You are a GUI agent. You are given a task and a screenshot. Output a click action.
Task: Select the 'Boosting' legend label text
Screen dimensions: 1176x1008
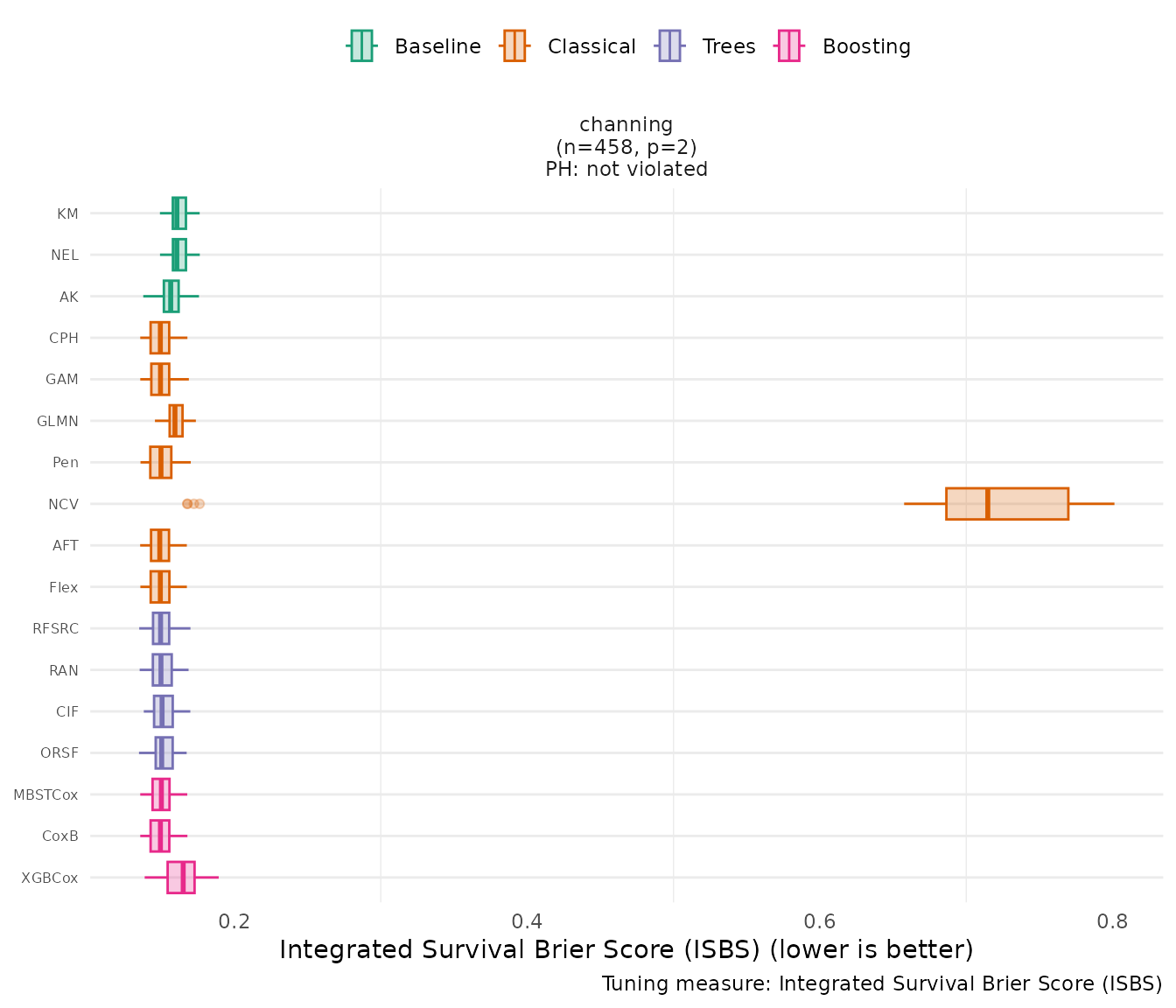click(866, 46)
